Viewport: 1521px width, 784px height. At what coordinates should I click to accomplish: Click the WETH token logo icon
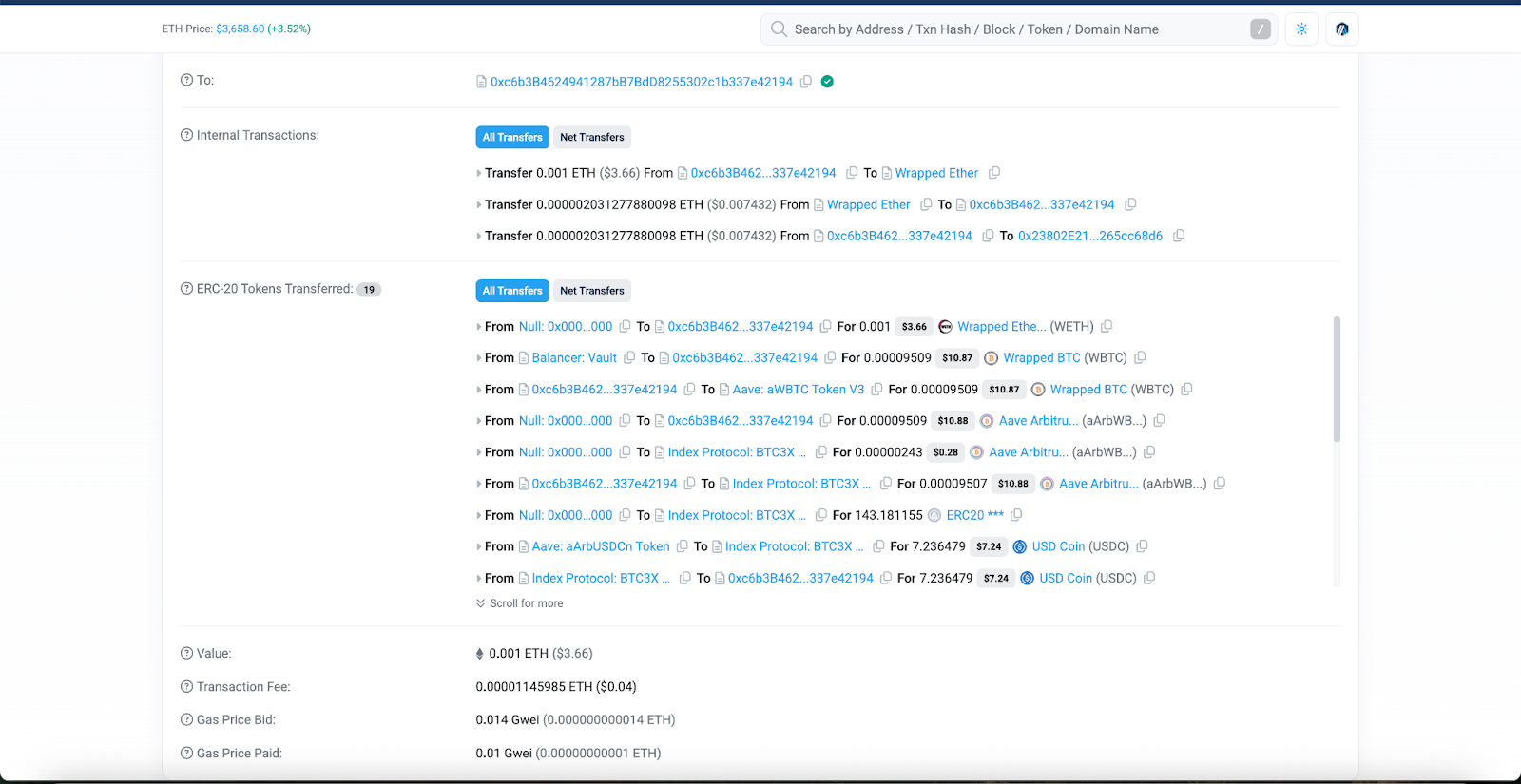click(x=945, y=327)
